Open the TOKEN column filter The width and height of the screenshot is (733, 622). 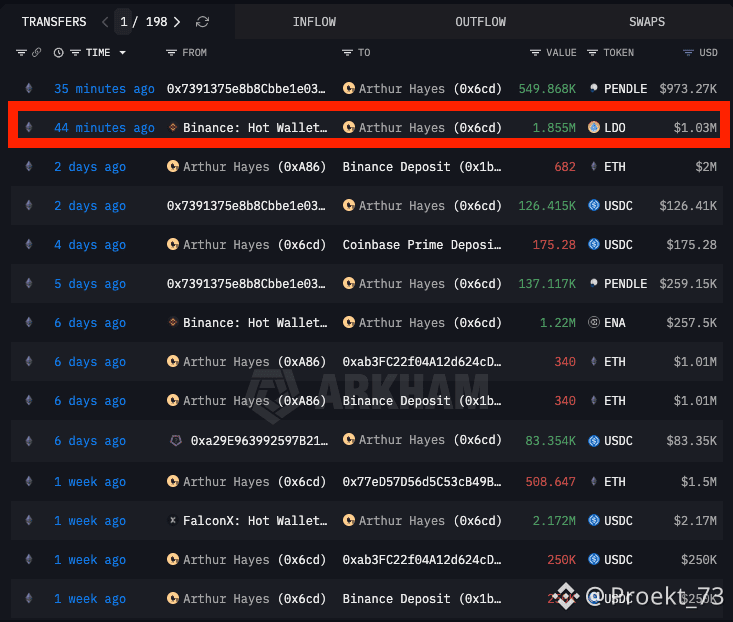point(593,52)
